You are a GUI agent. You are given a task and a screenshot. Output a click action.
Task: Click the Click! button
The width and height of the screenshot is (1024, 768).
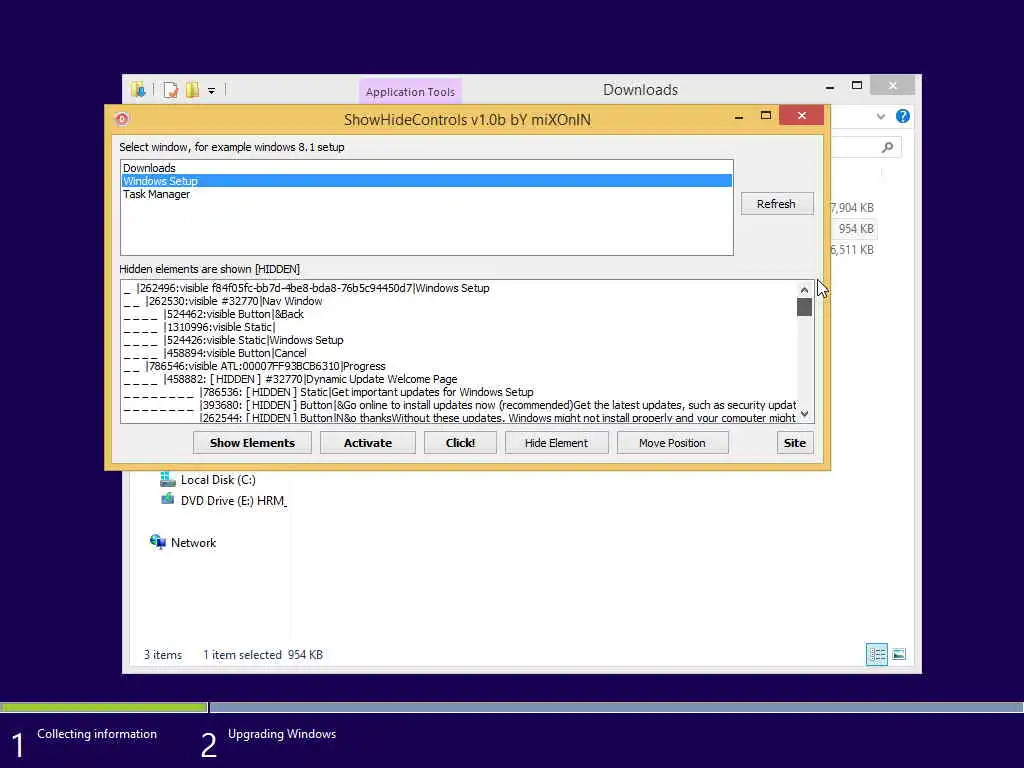tap(460, 443)
